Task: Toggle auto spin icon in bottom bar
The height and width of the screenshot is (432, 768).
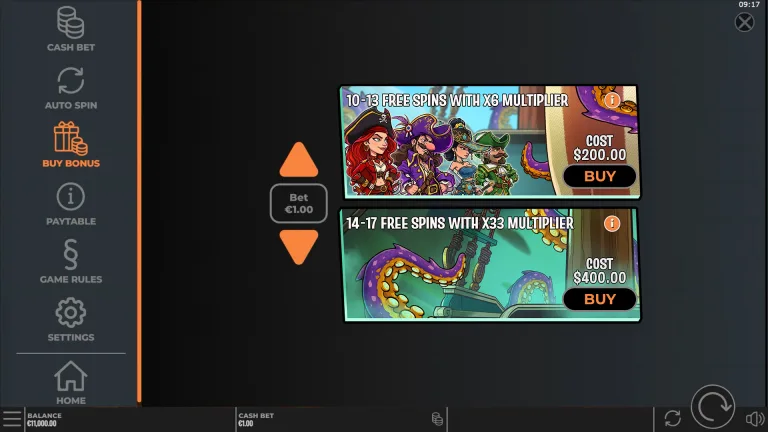Action: 672,419
